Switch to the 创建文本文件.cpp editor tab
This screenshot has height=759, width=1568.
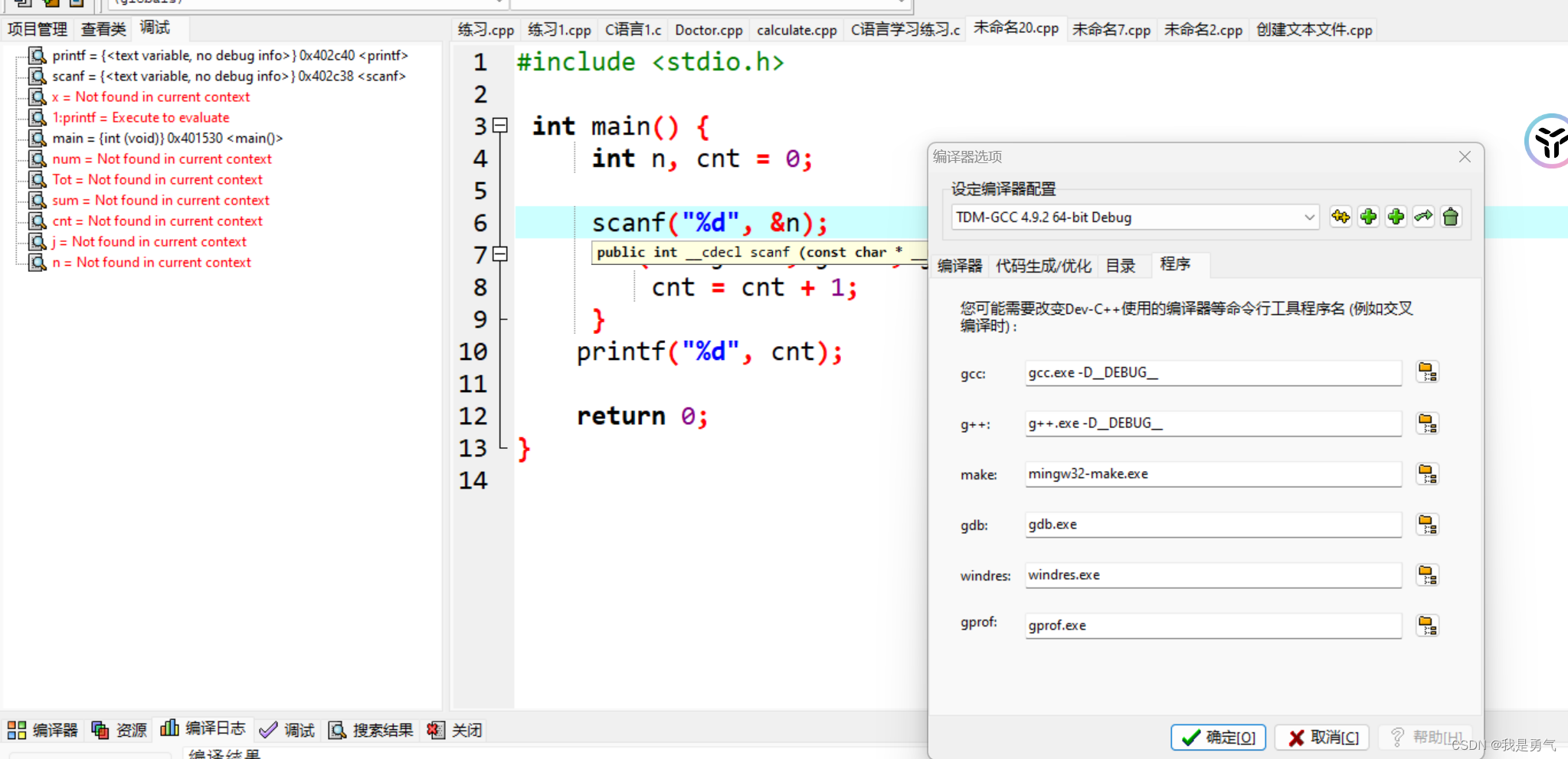click(x=1314, y=30)
